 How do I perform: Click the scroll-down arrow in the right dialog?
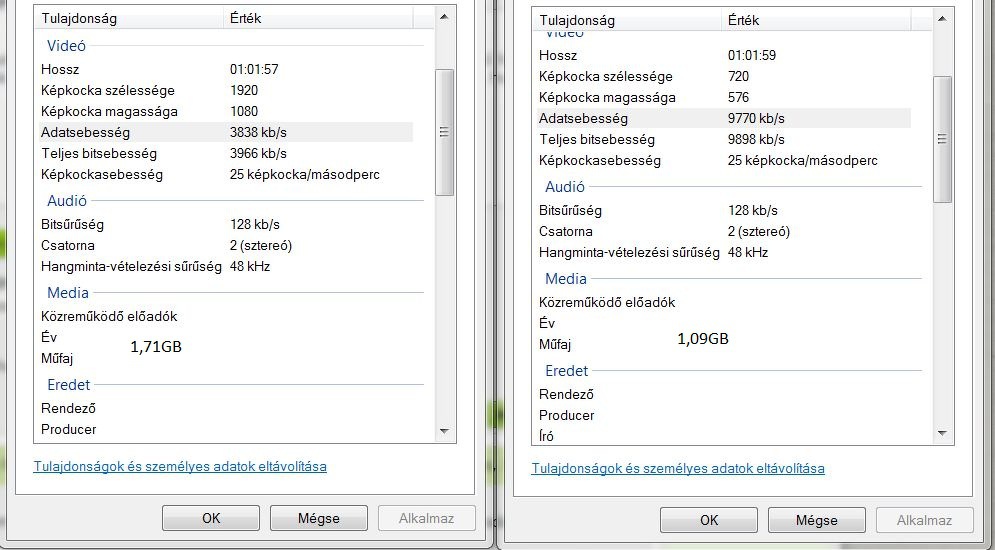[x=942, y=432]
